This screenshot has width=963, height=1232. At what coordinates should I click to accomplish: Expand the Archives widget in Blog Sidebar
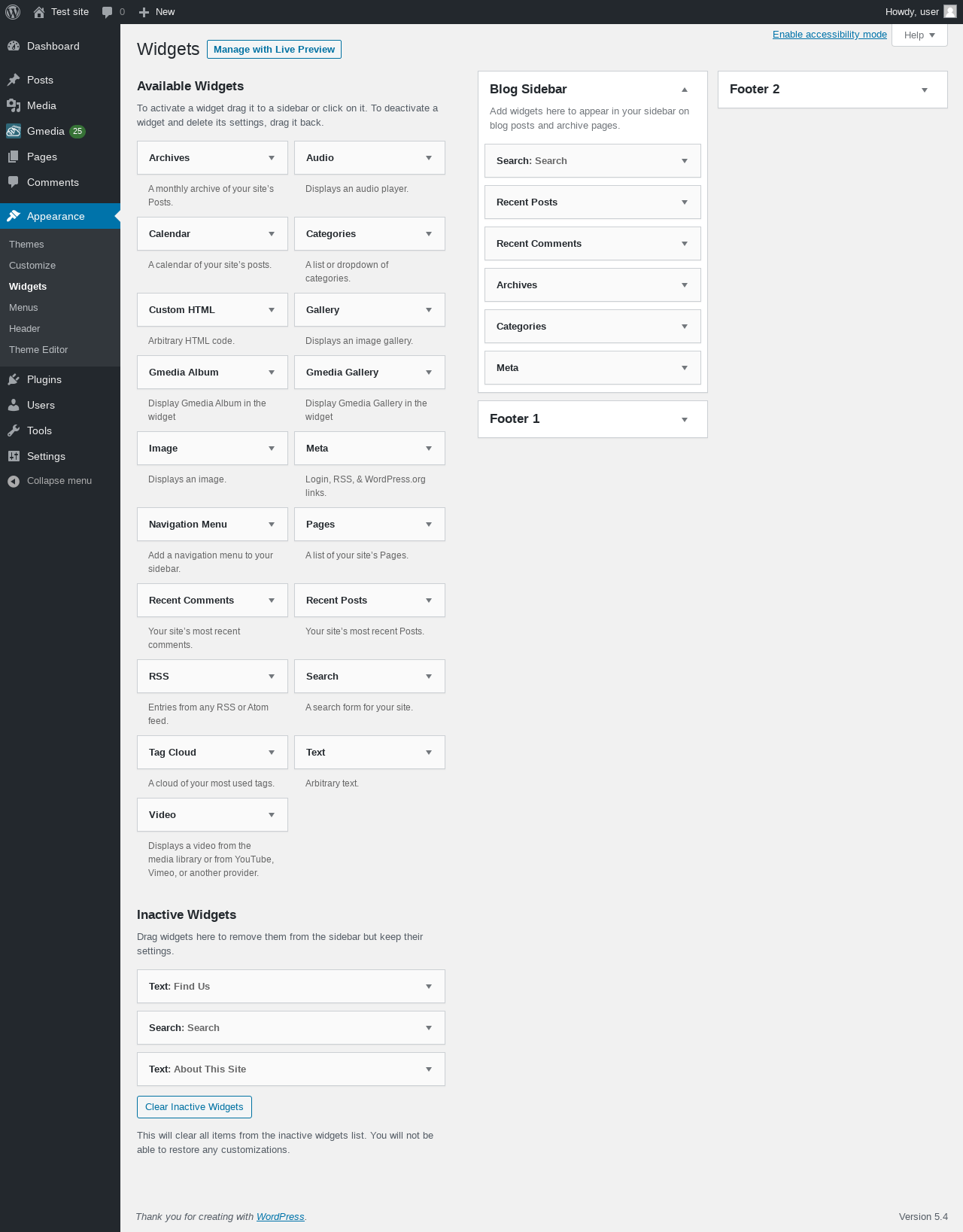point(685,285)
